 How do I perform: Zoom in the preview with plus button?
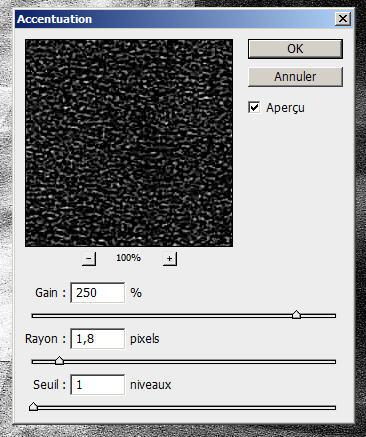170,258
